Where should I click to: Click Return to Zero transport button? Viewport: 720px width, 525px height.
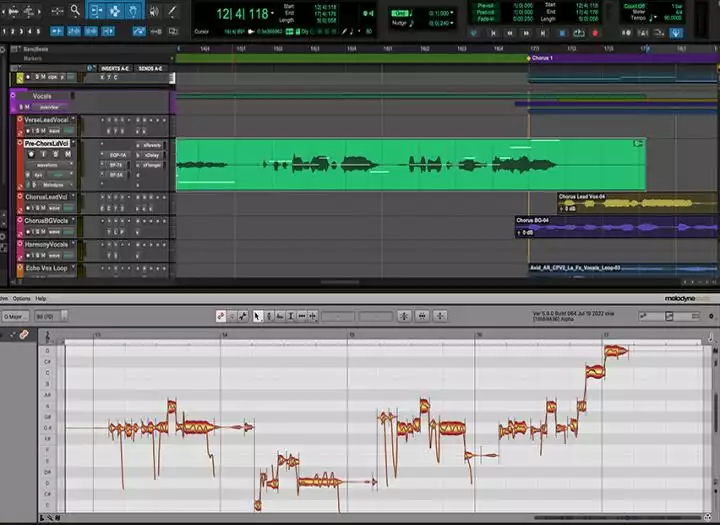(493, 33)
